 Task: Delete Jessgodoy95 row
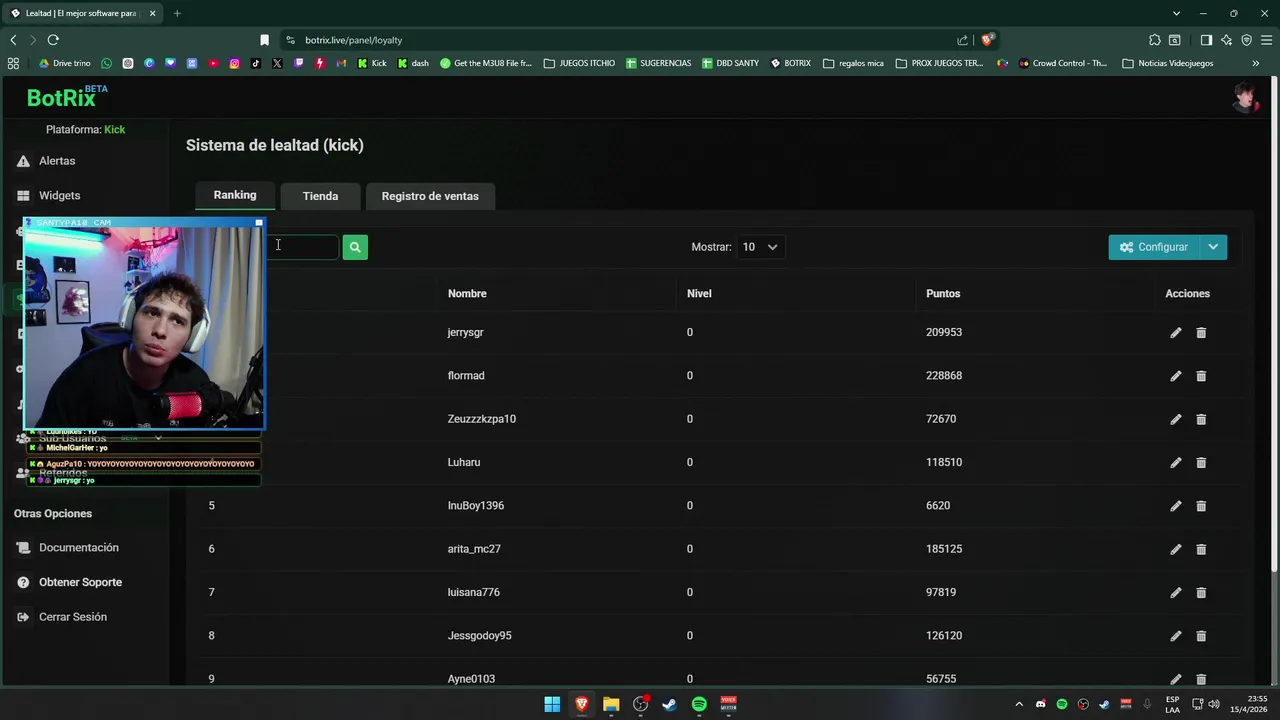1201,636
